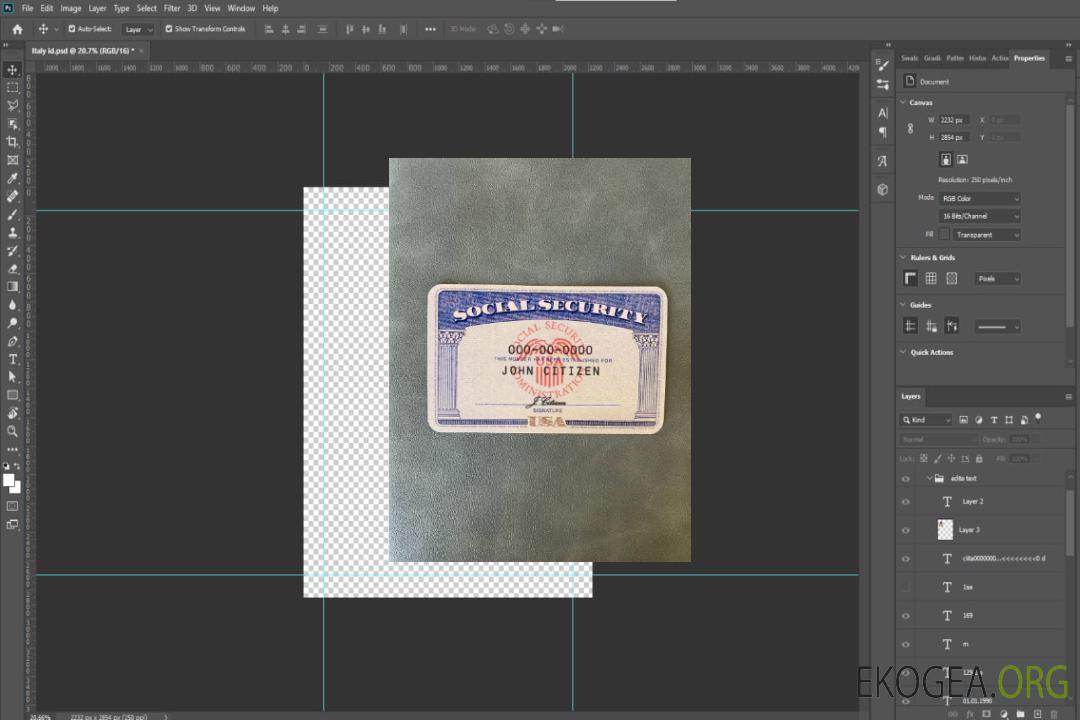Screen dimensions: 1080x720
Task: Click the lock guides icon in Guides
Action: pos(931,327)
